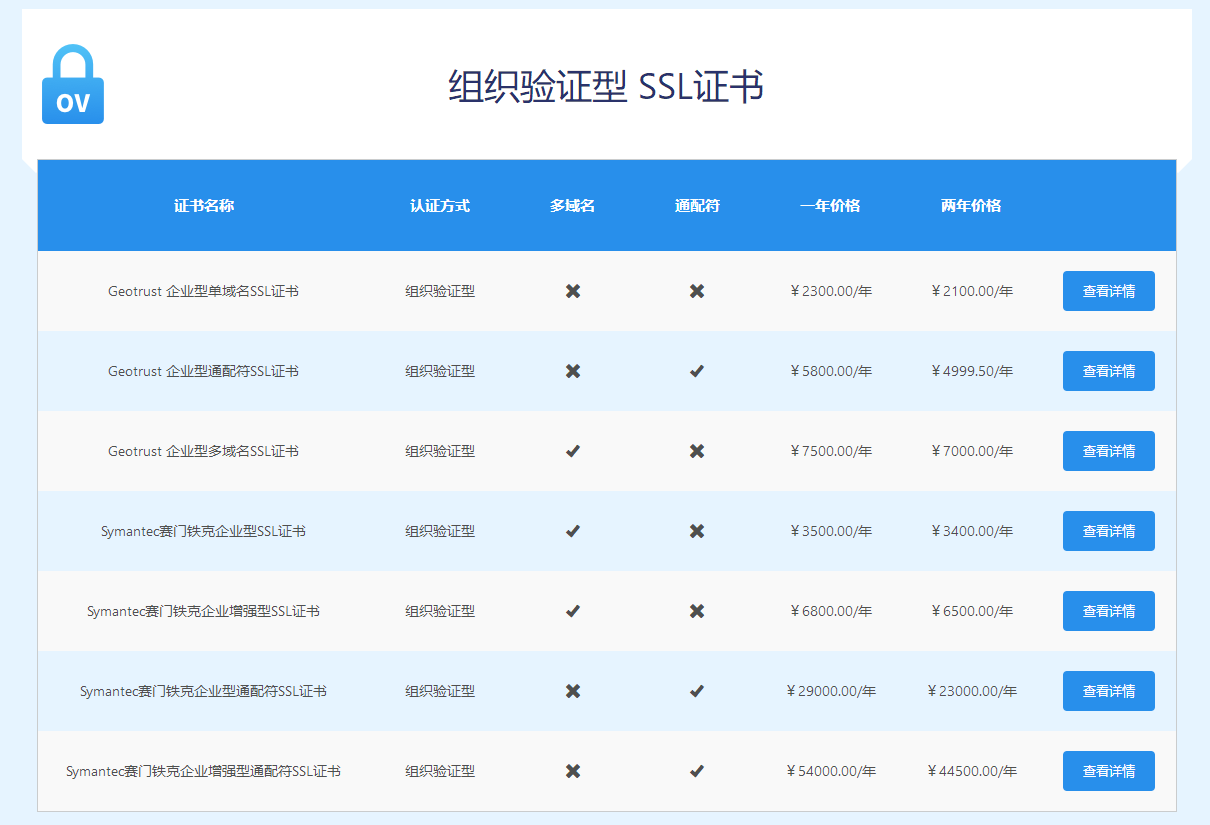Screen dimensions: 1210x825
Task: Click the 认证方式 column header
Action: (440, 206)
